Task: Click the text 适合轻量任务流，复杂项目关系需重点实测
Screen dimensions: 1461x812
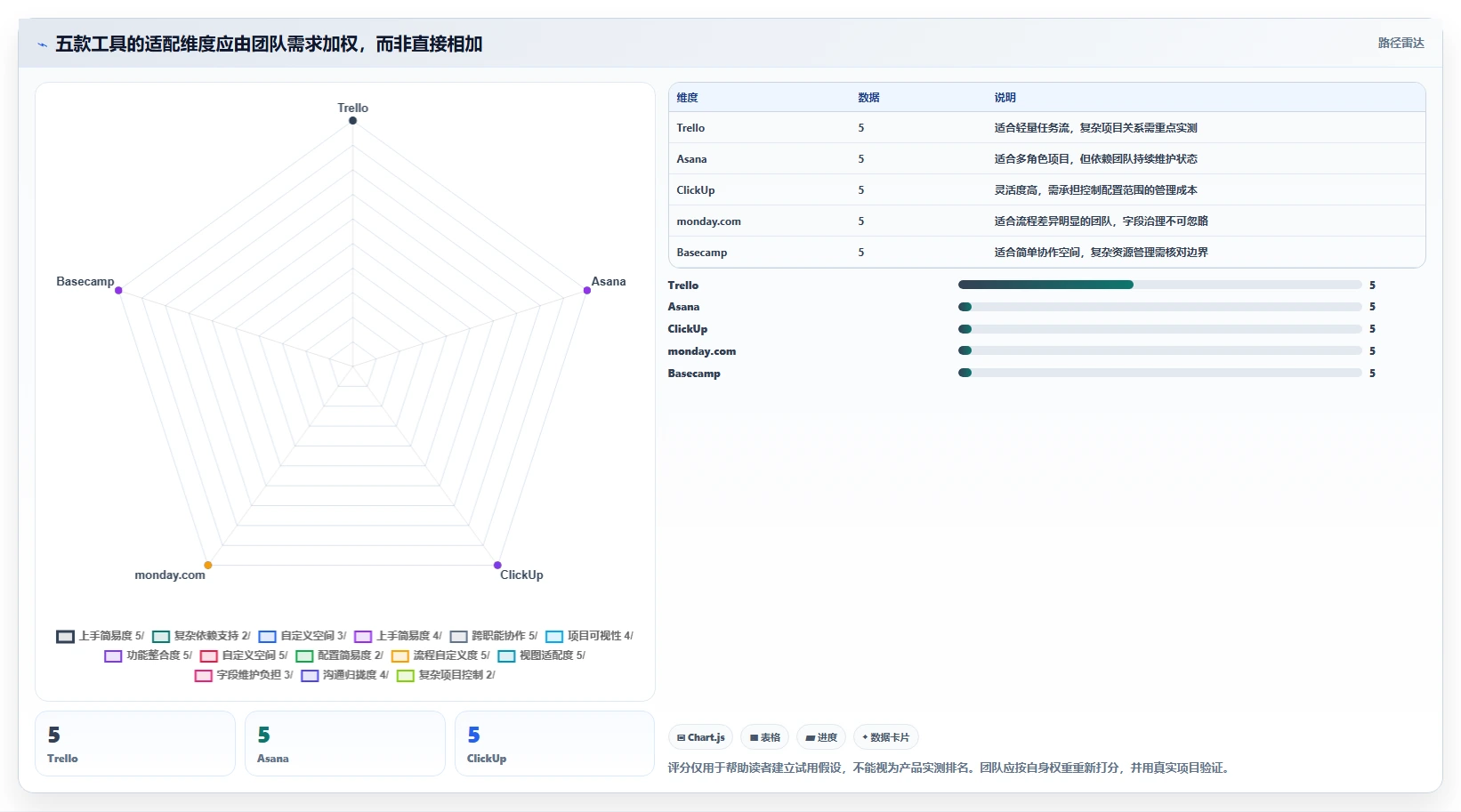Action: click(1096, 128)
